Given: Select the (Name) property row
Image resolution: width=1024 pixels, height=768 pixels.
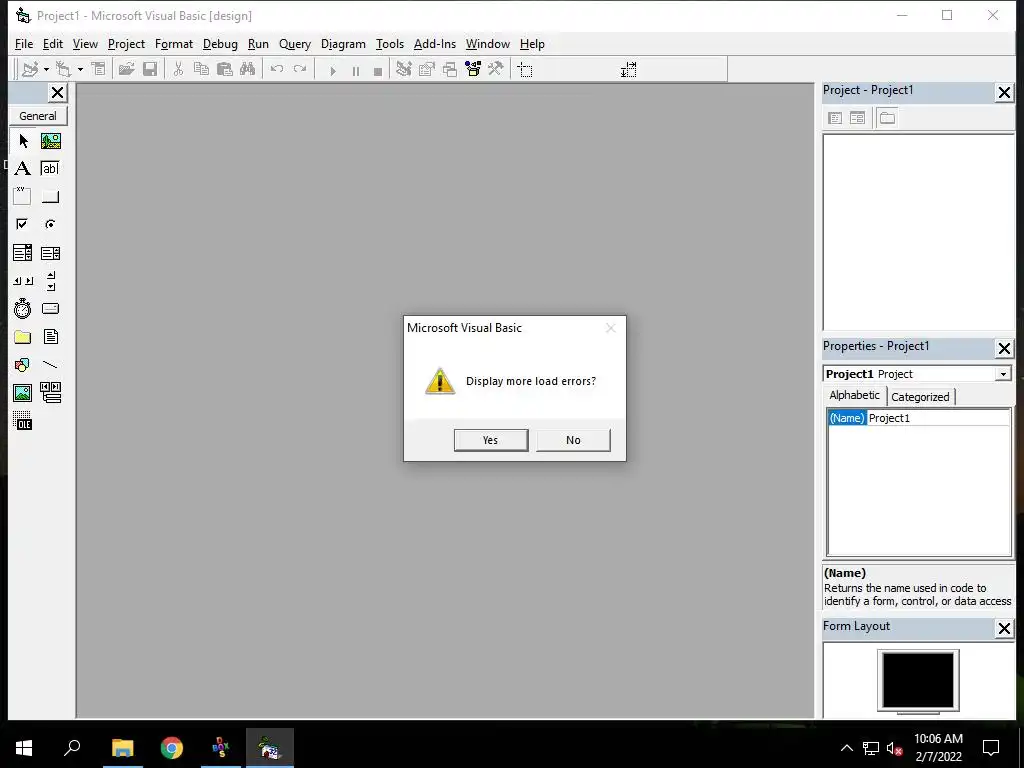Looking at the screenshot, I should (847, 418).
